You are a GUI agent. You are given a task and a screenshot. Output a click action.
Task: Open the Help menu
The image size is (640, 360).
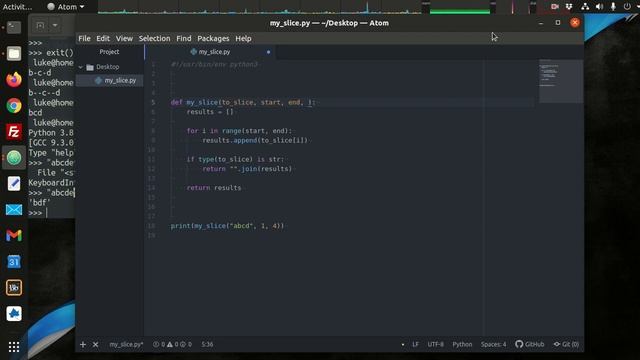click(x=243, y=38)
